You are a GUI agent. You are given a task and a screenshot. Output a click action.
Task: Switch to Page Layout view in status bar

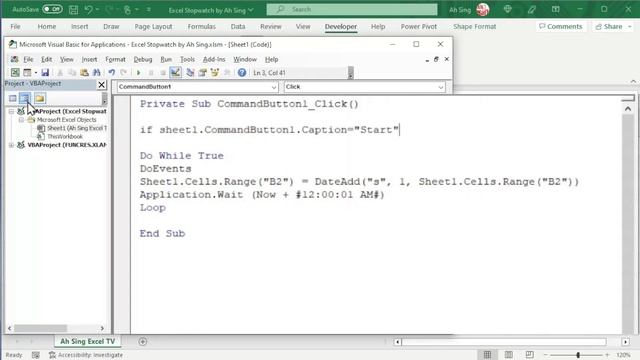pyautogui.click(x=509, y=355)
